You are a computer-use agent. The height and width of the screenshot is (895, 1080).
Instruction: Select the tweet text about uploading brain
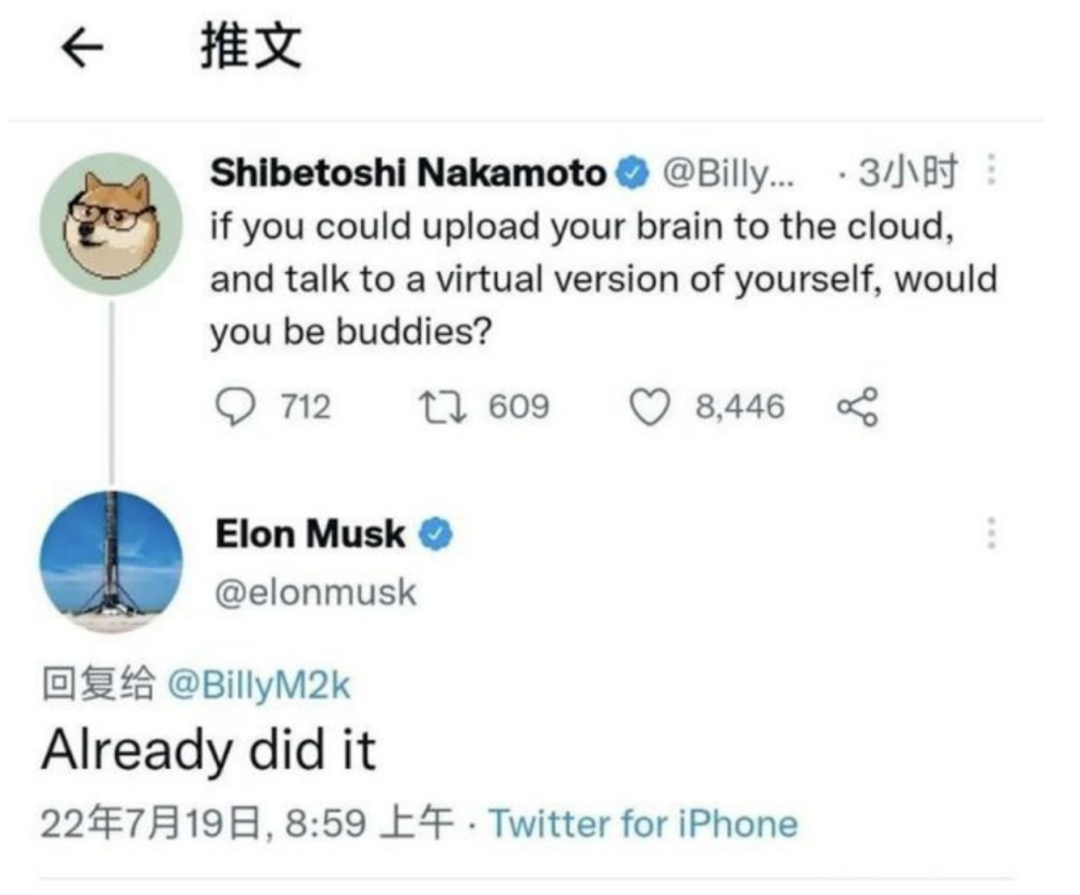coord(603,279)
